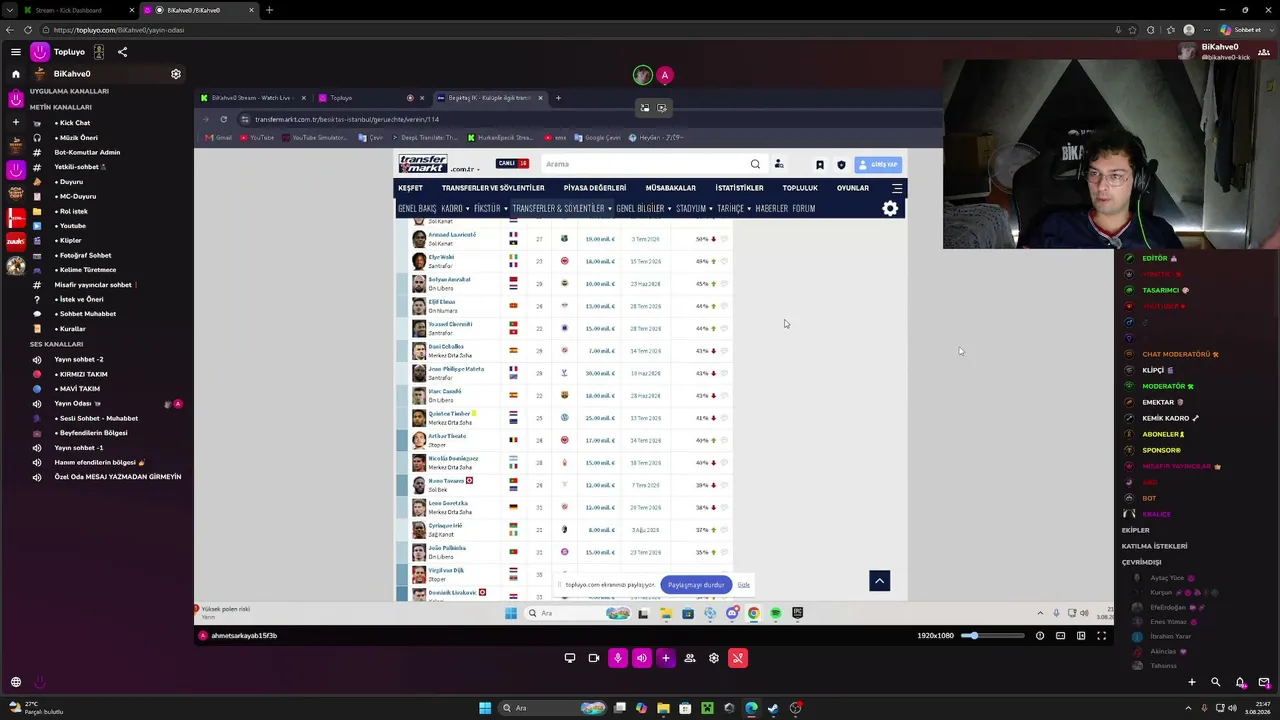Expand TRANSFERLER & SÖYLENTİLER submenu dropdown
This screenshot has height=720, width=1280.
[562, 208]
